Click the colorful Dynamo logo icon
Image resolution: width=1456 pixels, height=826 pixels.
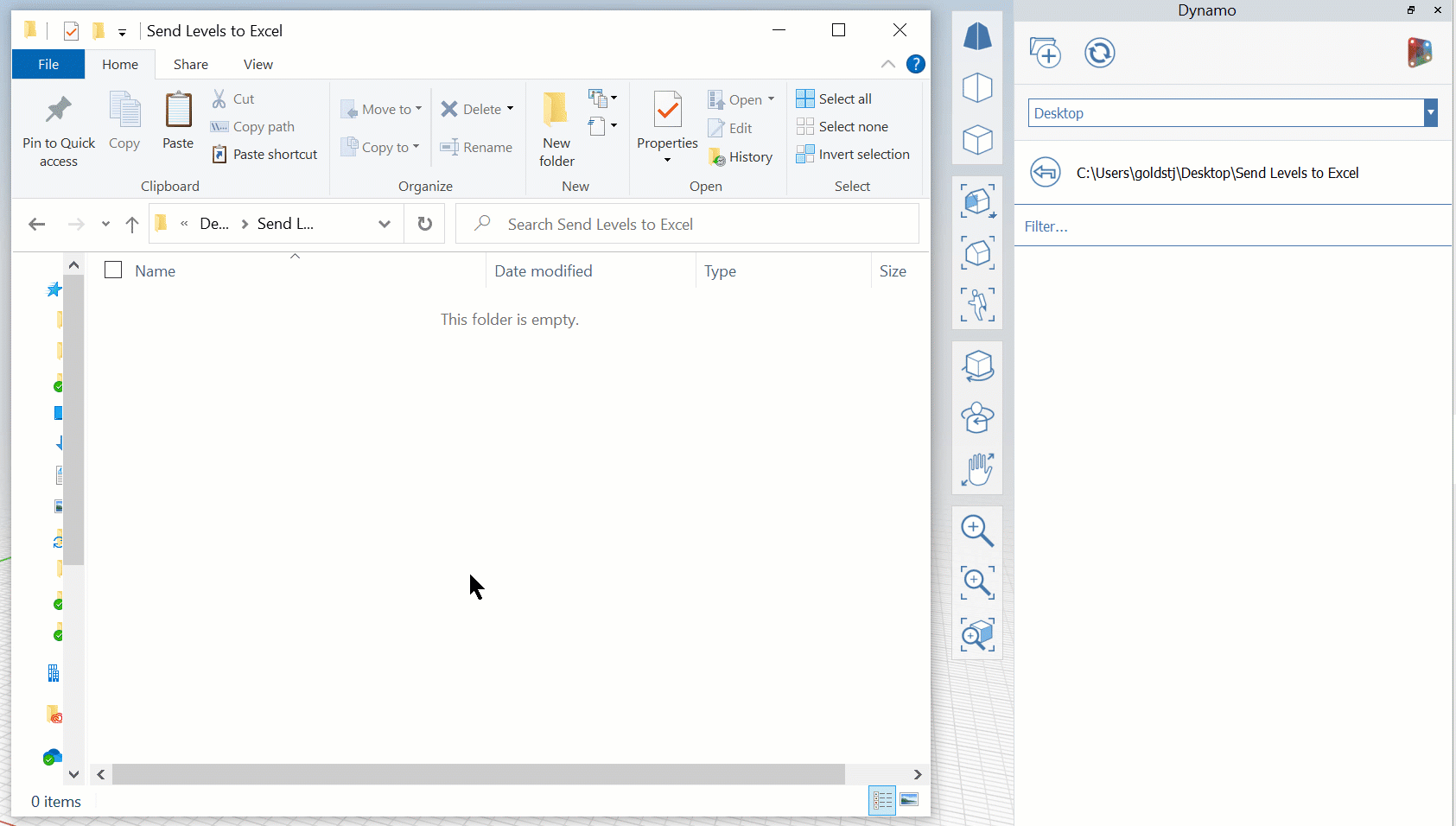coord(1420,53)
